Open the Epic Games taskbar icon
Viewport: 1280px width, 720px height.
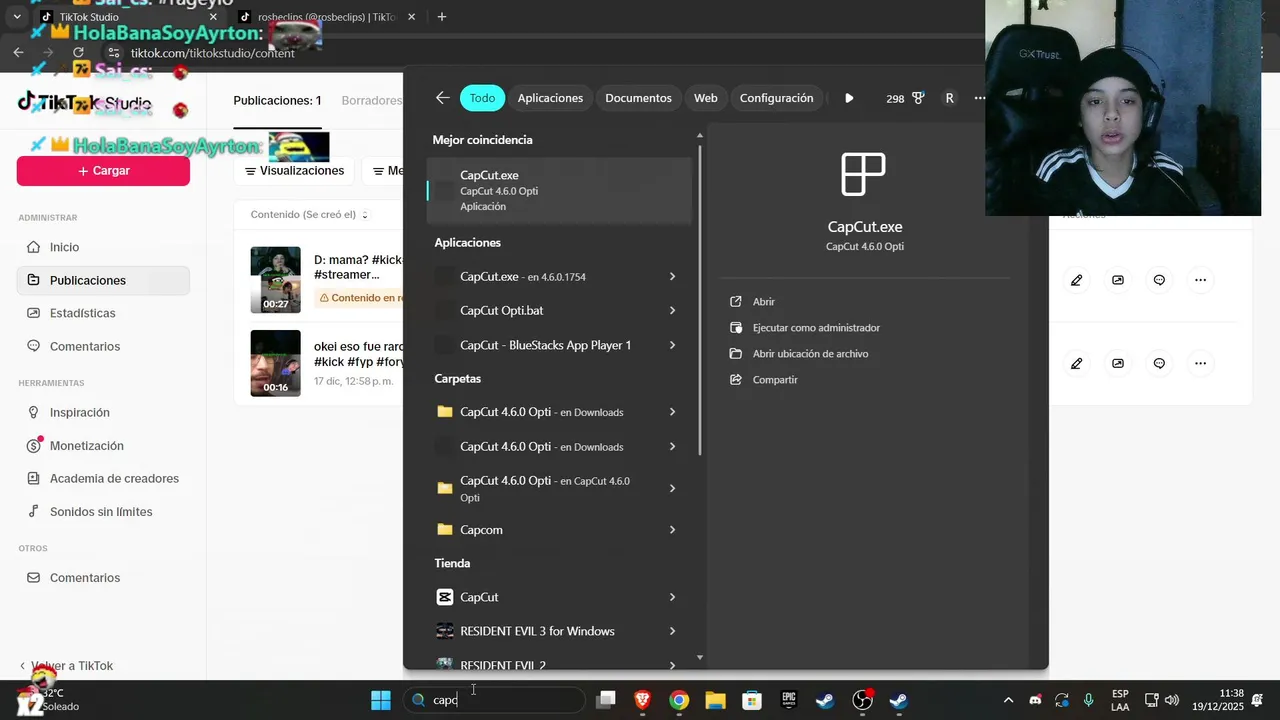[789, 700]
